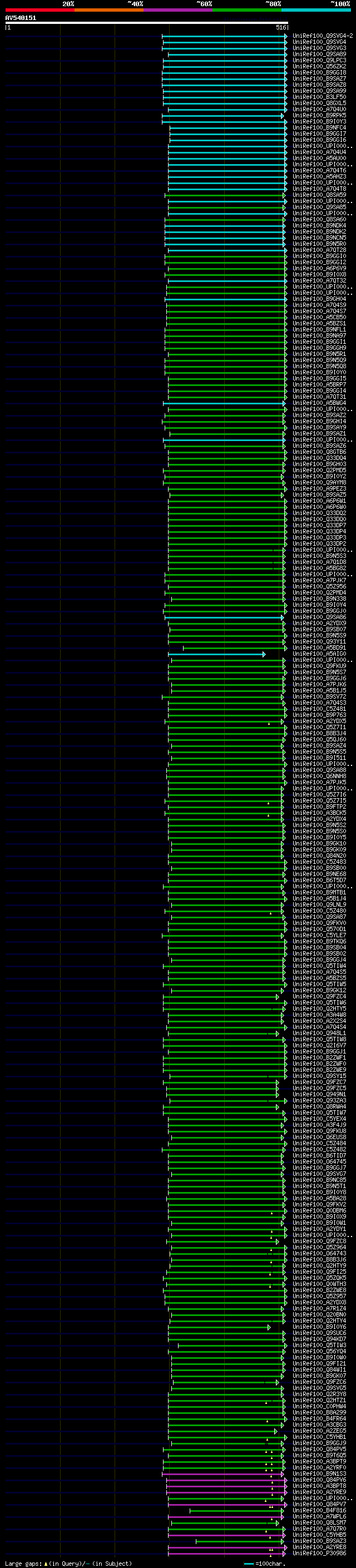Viewport: 356px width, 1568px height.
Task: Open hit UniRef100_Q9SVG4-2
Action: tap(323, 36)
